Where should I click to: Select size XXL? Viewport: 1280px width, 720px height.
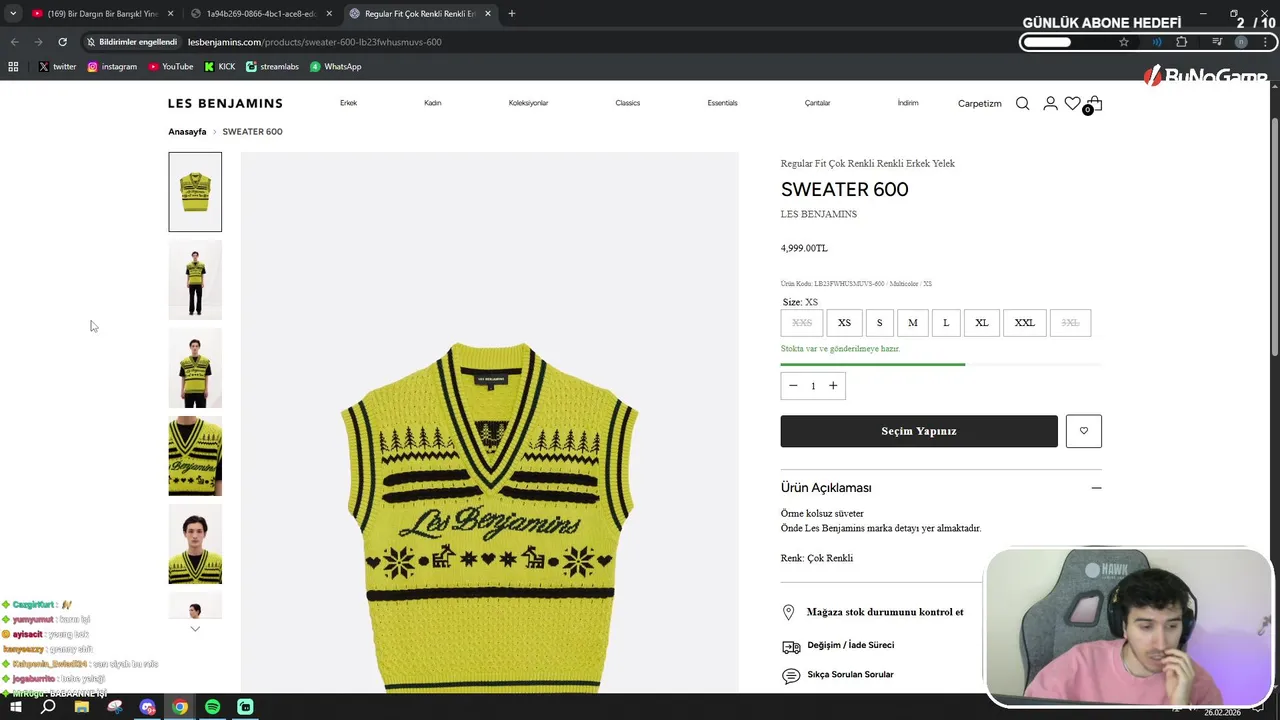[x=1025, y=323]
